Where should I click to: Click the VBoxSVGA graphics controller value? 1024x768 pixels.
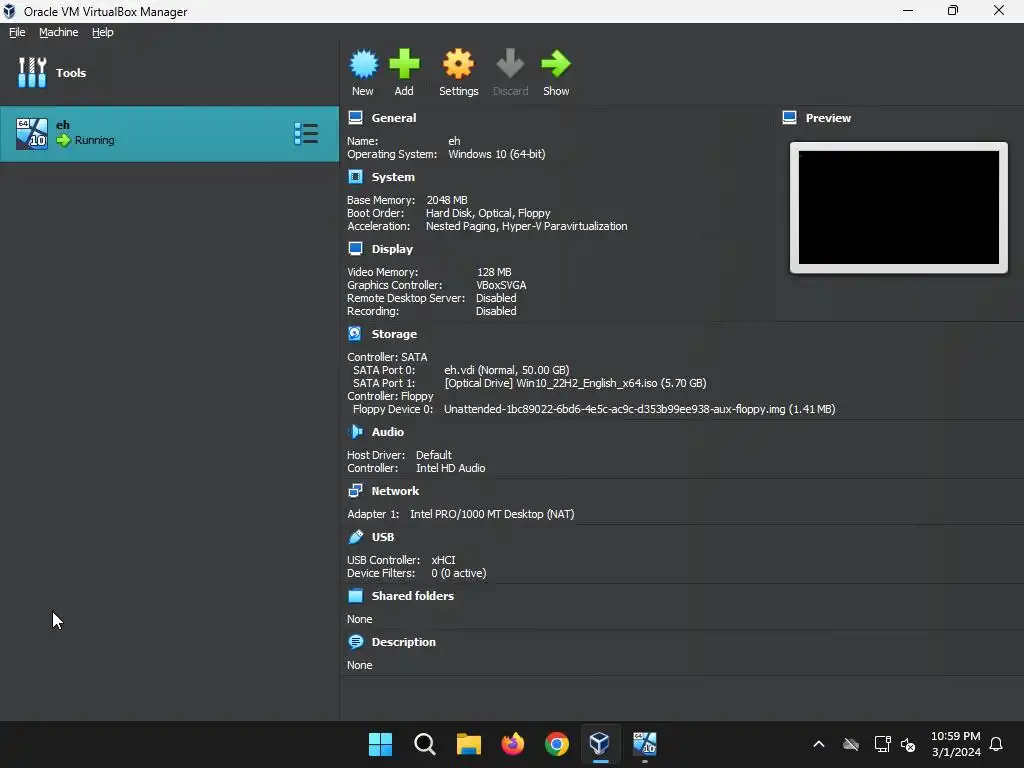501,285
